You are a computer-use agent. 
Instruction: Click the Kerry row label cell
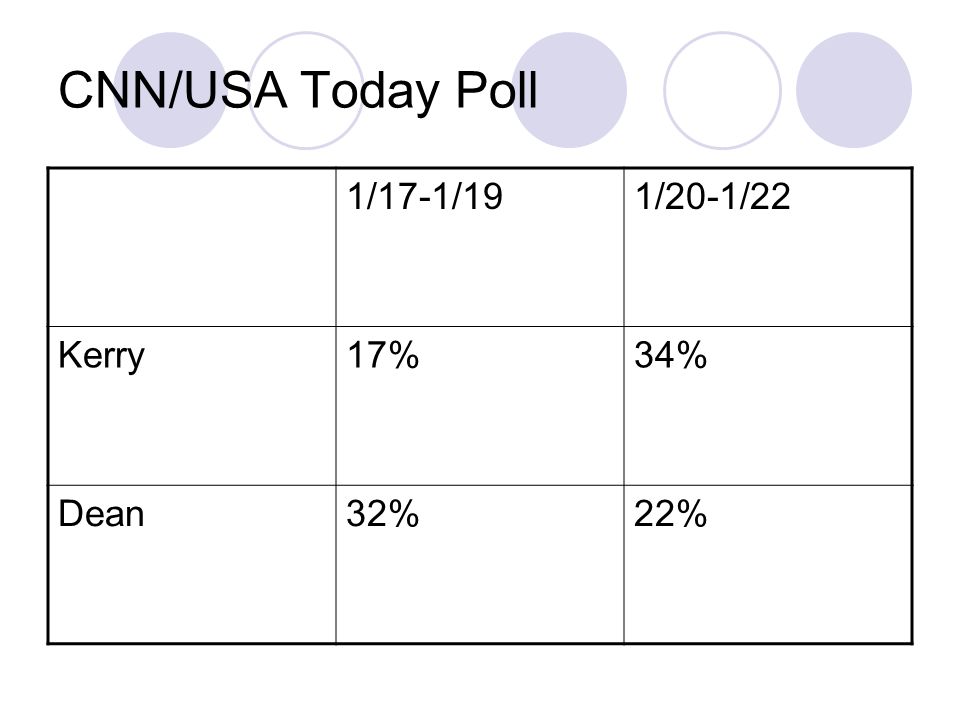tap(192, 406)
